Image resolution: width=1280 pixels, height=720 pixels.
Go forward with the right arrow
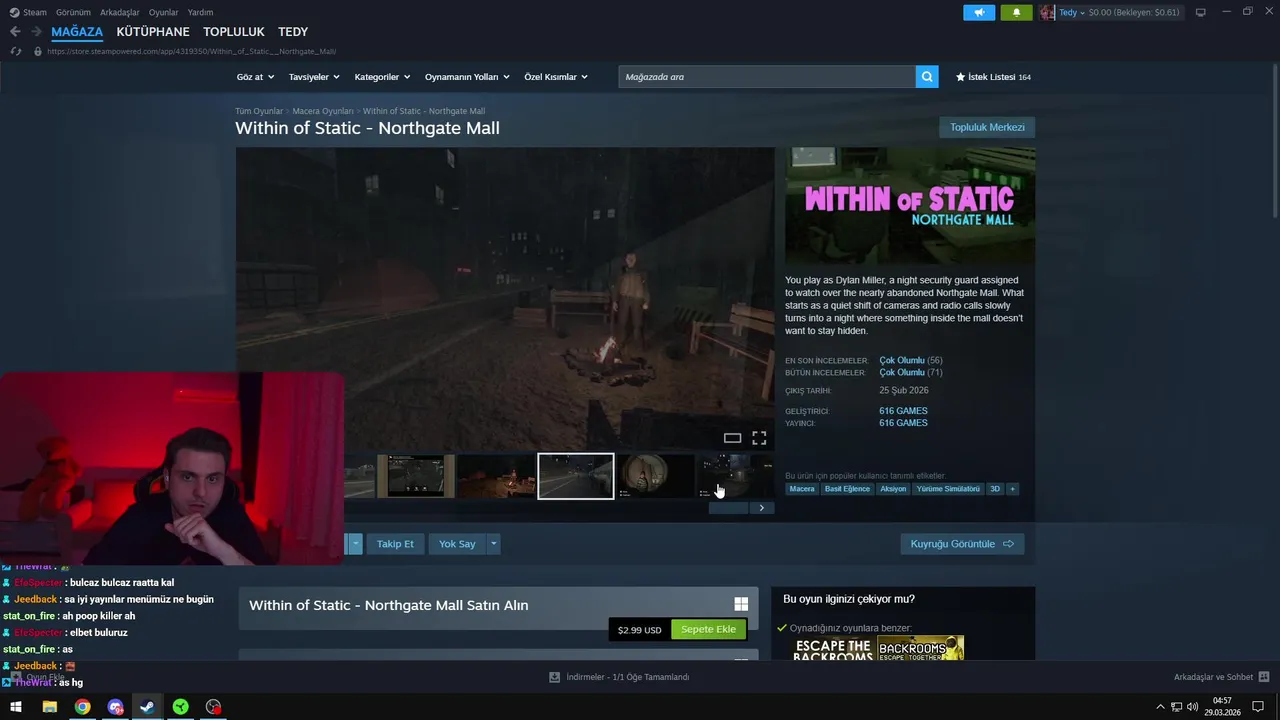pos(35,32)
